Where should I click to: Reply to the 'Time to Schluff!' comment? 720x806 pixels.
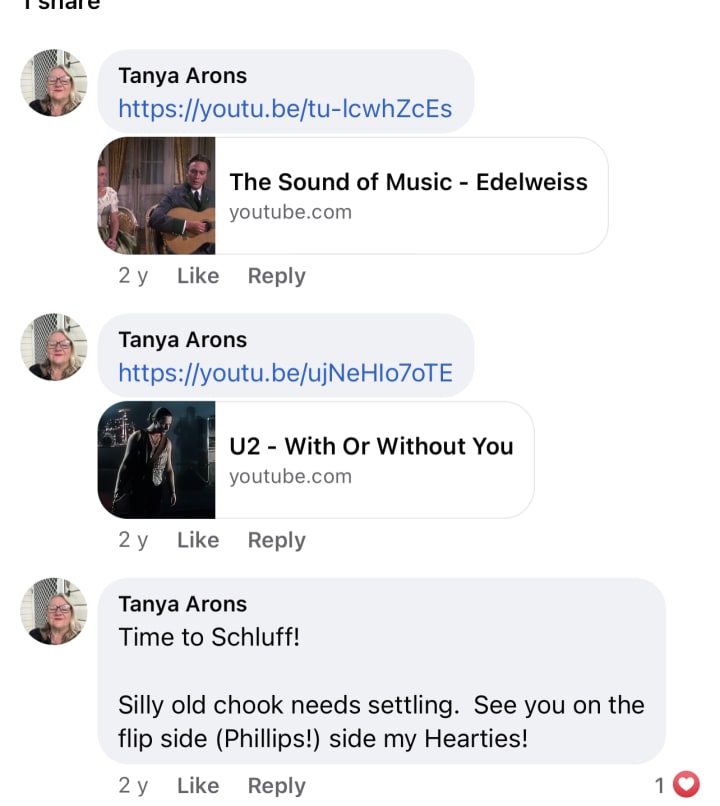click(x=276, y=786)
